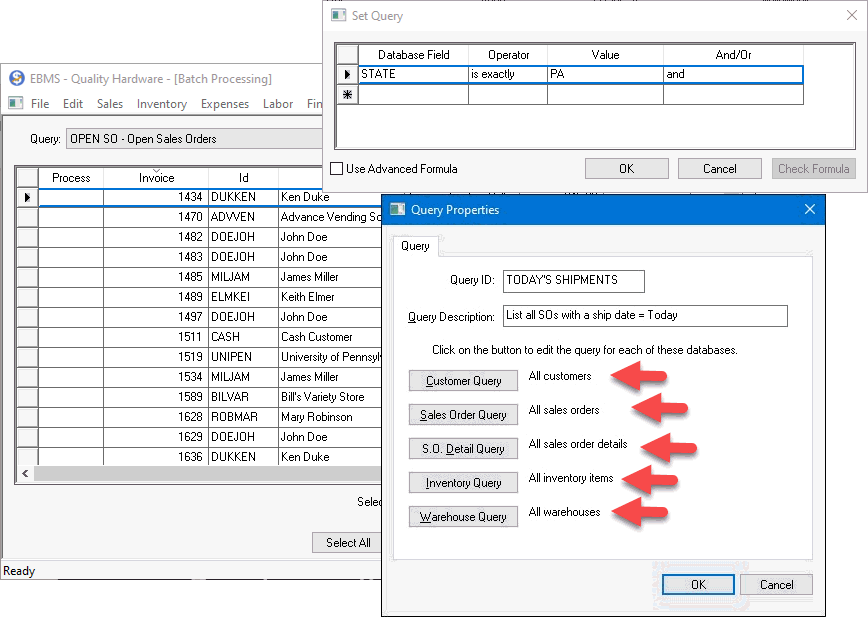Click the Customer Query button

coord(463,381)
